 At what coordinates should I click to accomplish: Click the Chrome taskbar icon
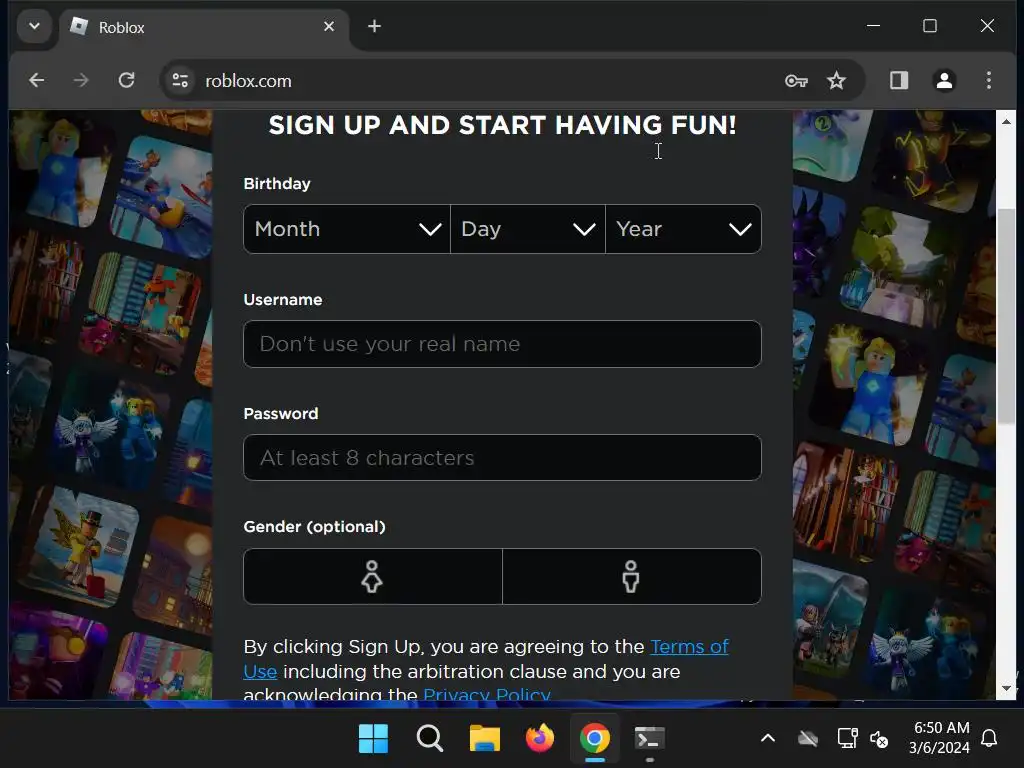(594, 739)
